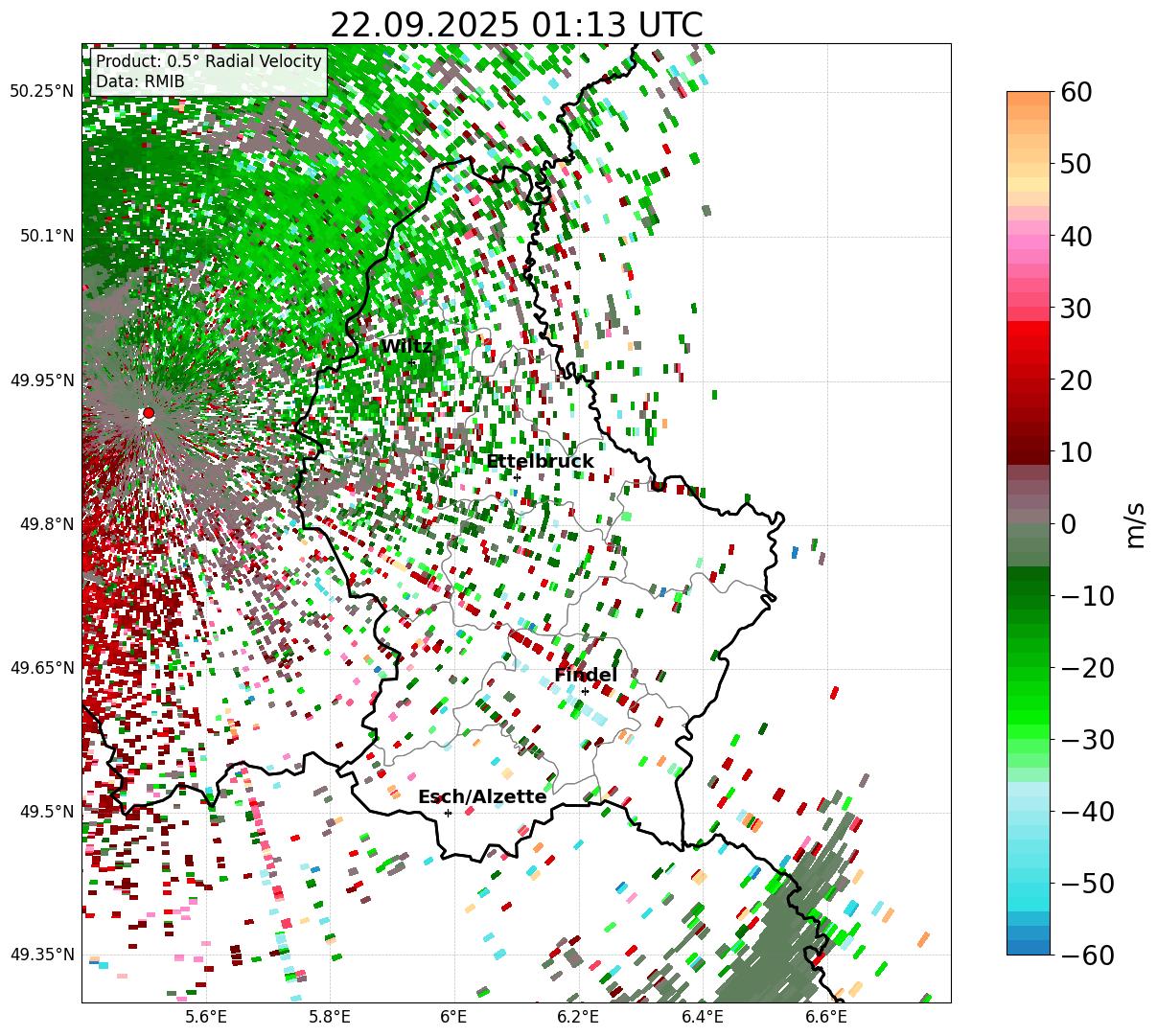Screen dimensions: 1157x1036
Task: Click the colorbar 40 tick label
Action: [x=1076, y=236]
